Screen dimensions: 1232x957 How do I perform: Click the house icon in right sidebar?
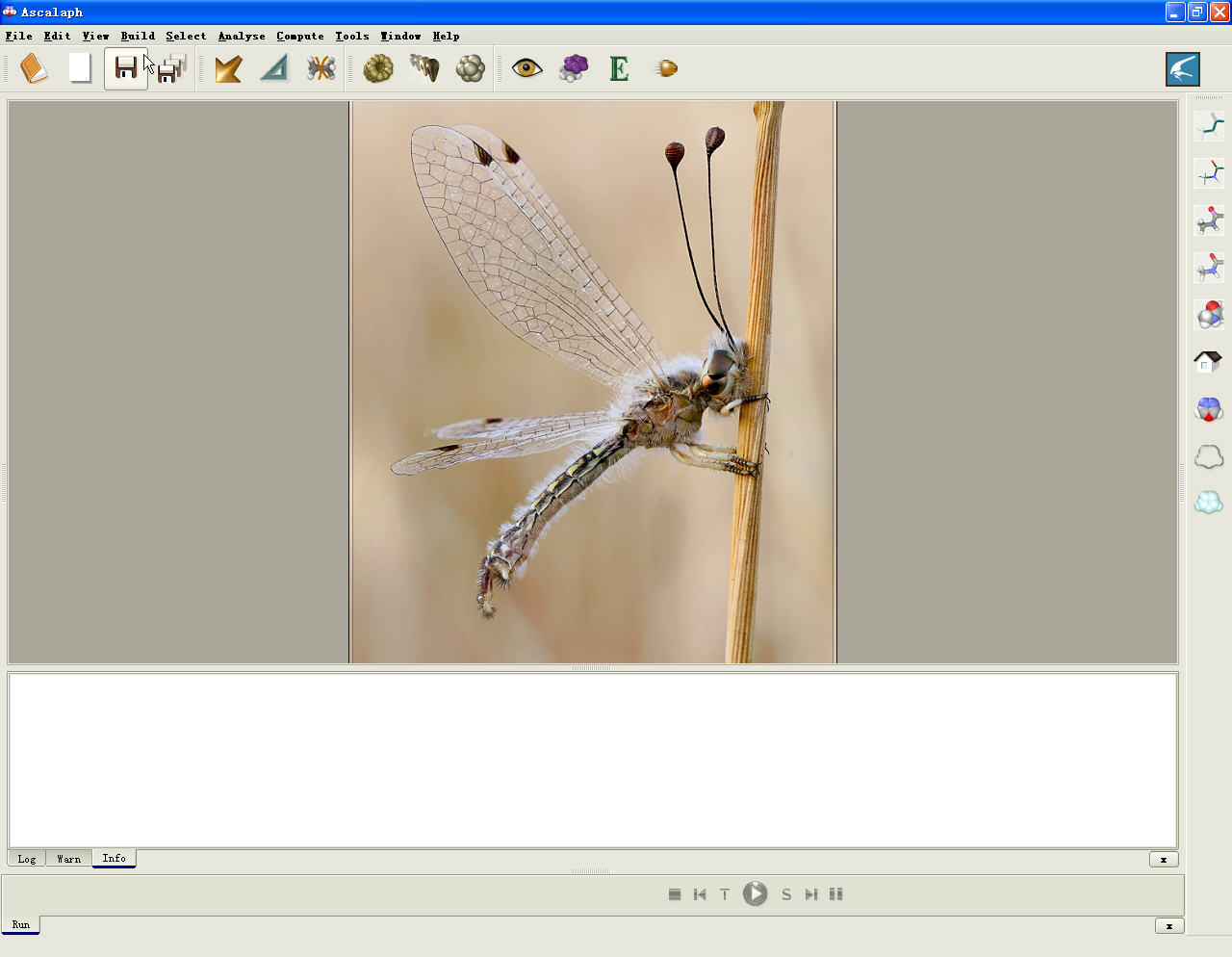tap(1209, 362)
